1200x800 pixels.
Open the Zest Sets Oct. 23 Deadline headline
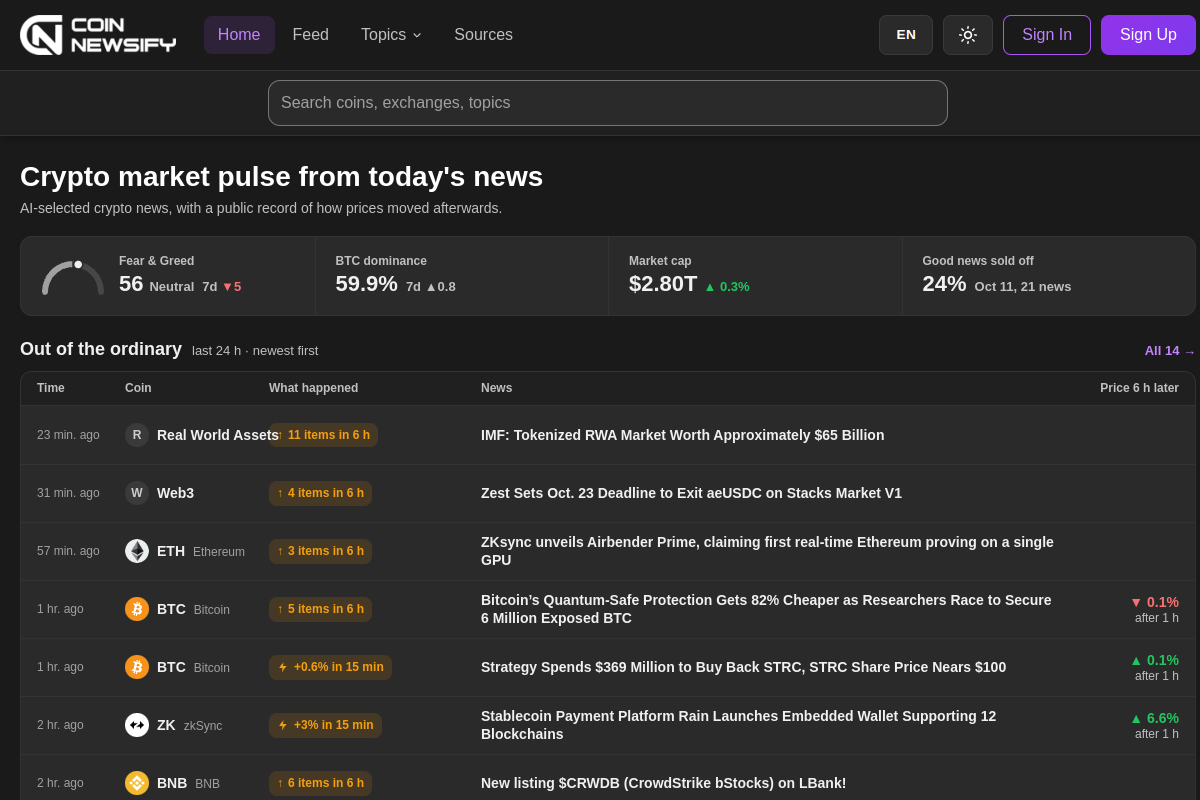point(691,493)
